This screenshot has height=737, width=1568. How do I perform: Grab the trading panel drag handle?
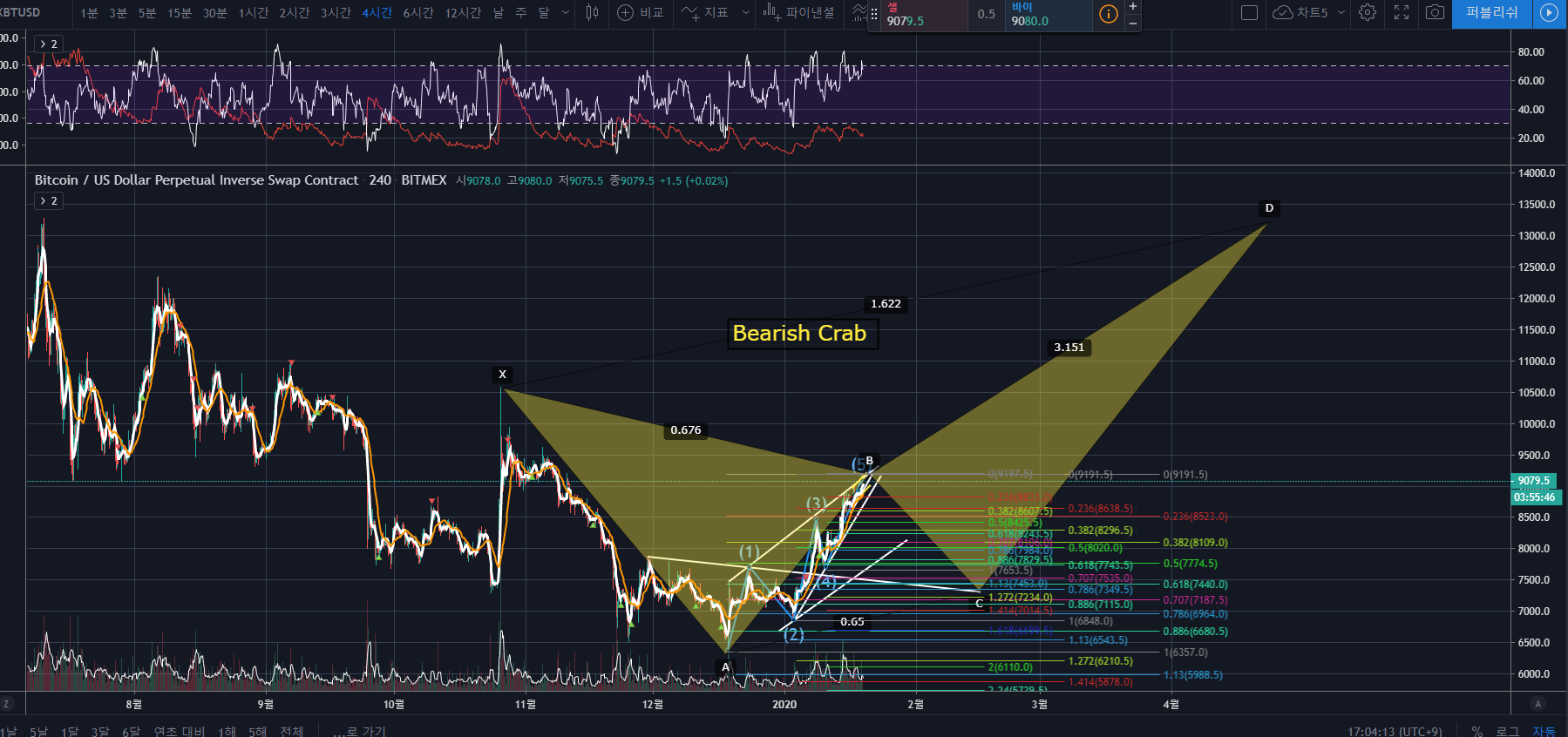(x=874, y=14)
